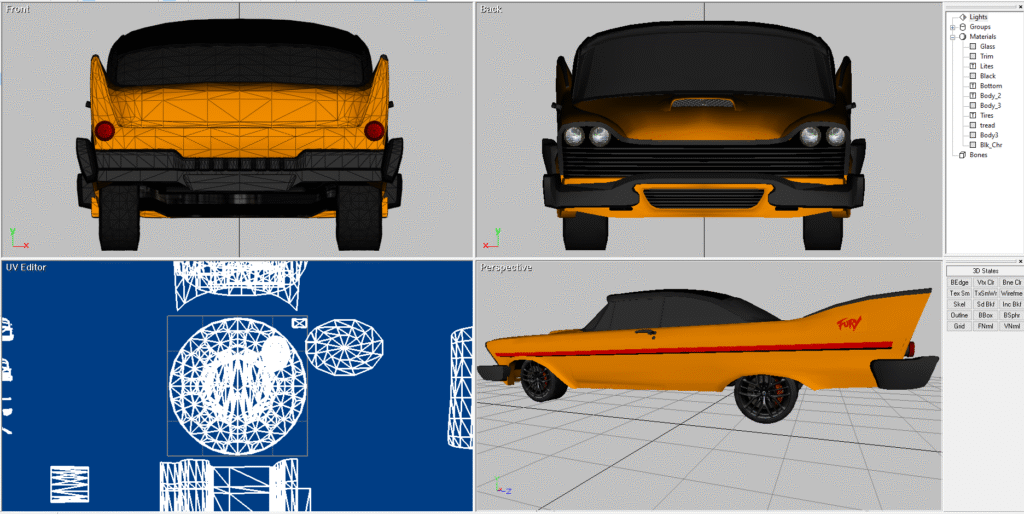
Task: Close the 3D States panel
Action: pos(1019,260)
